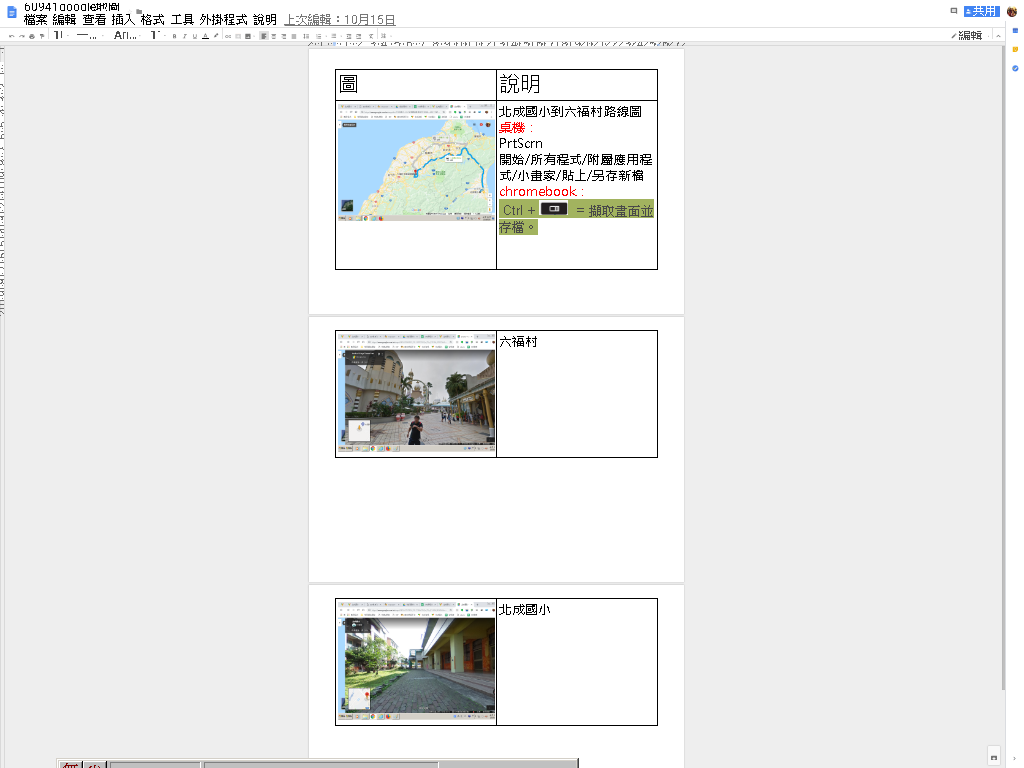Open the 外掛程式 menu
This screenshot has height=768, width=1024.
[x=223, y=20]
